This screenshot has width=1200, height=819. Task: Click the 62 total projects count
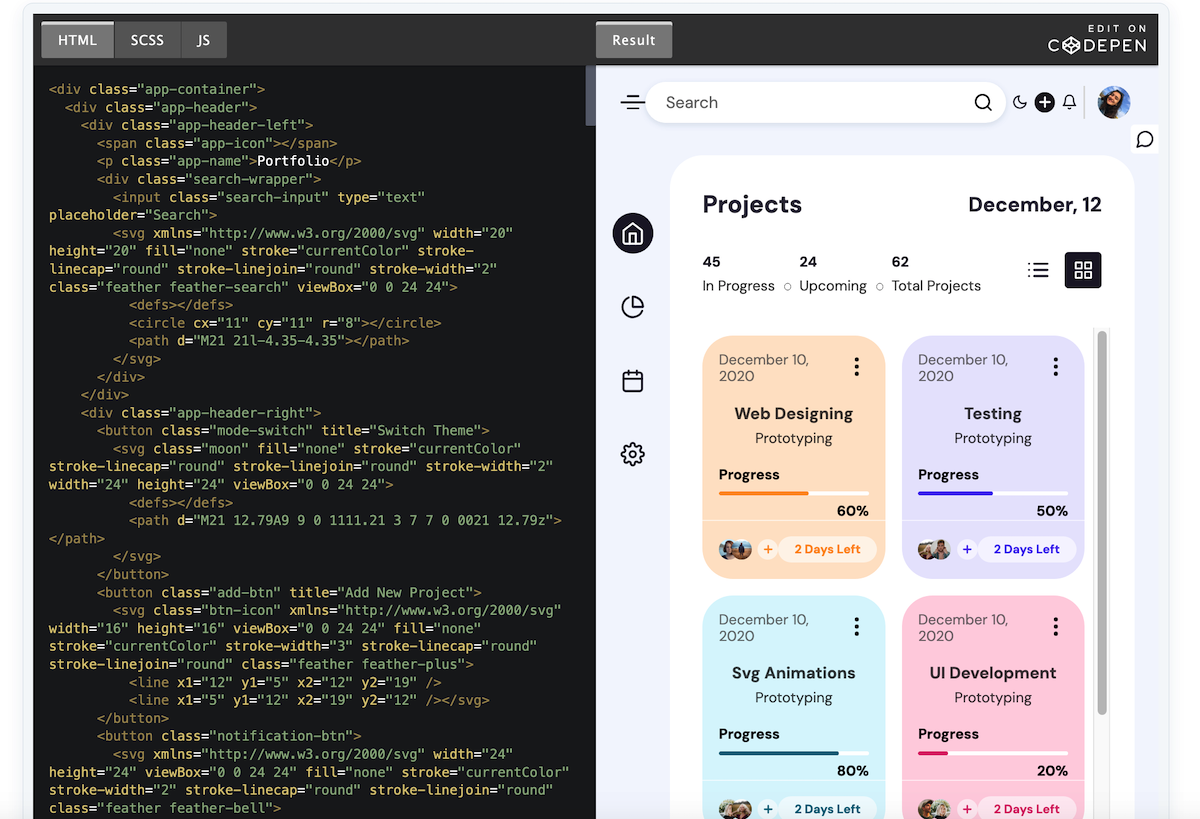tap(900, 262)
